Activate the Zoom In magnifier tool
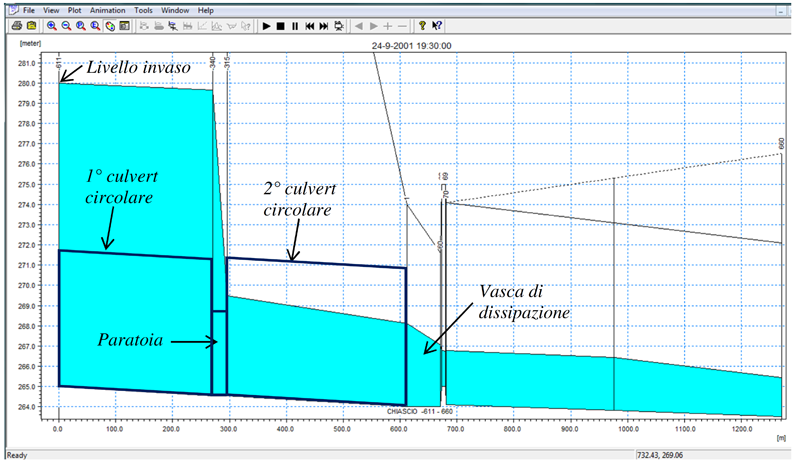 click(52, 25)
